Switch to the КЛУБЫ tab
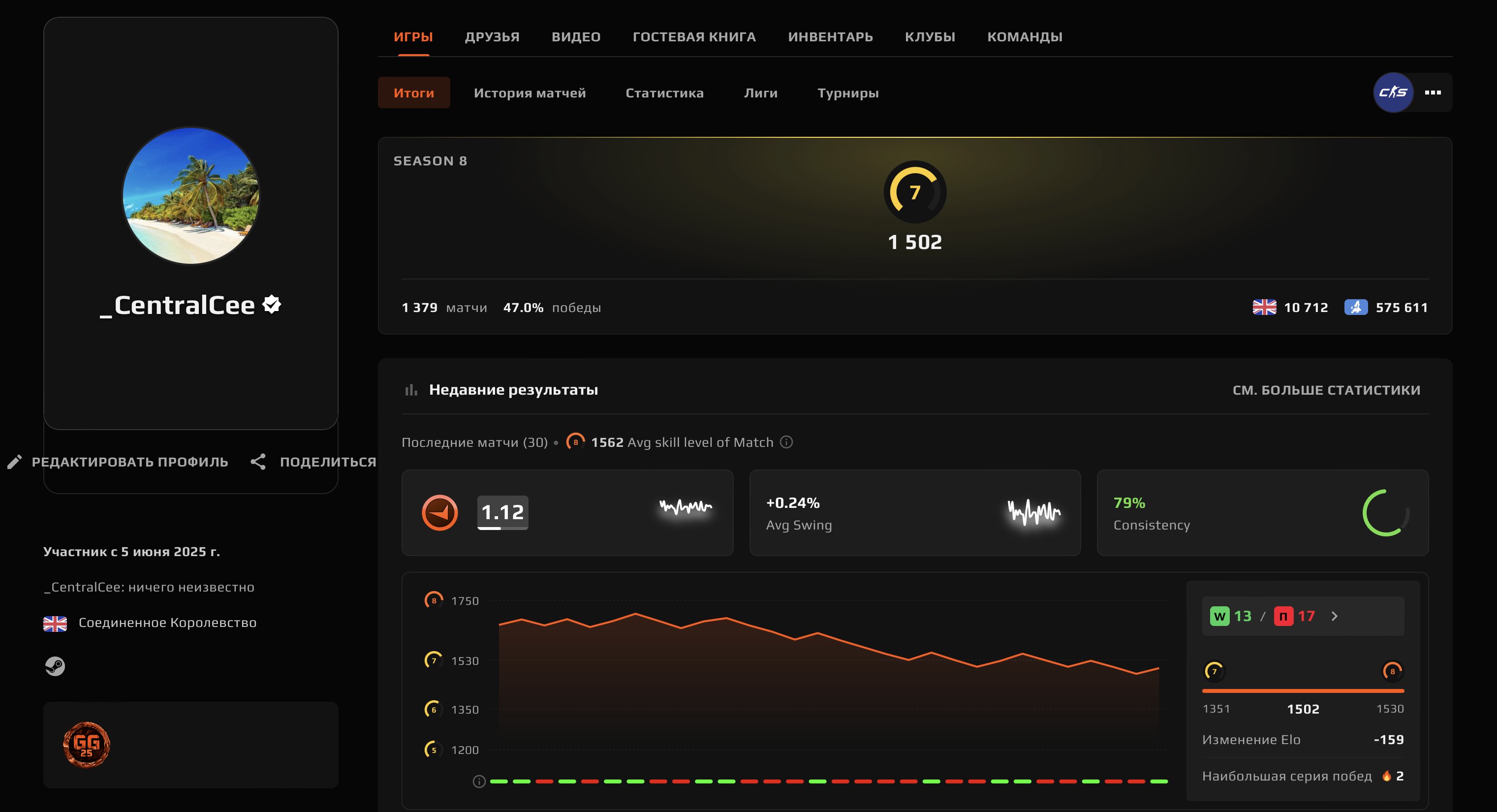 tap(930, 36)
